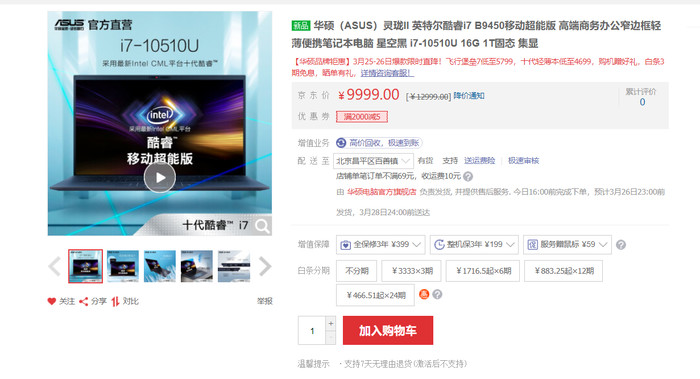Screen dimensions: 700x379
Task: Increase quantity with the plus stepper
Action: [x=331, y=323]
